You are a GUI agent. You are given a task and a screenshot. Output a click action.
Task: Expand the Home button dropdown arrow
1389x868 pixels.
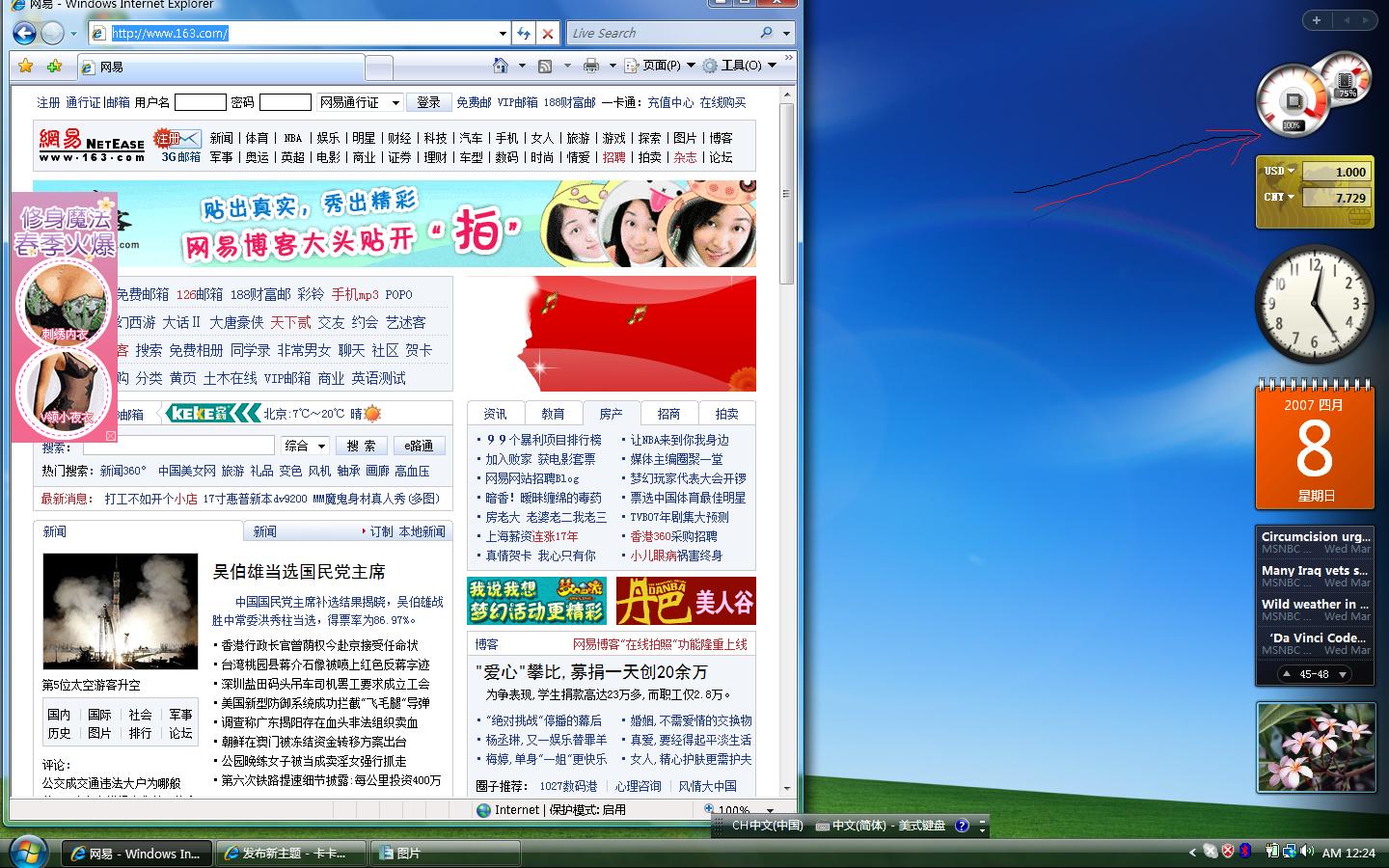(x=522, y=66)
